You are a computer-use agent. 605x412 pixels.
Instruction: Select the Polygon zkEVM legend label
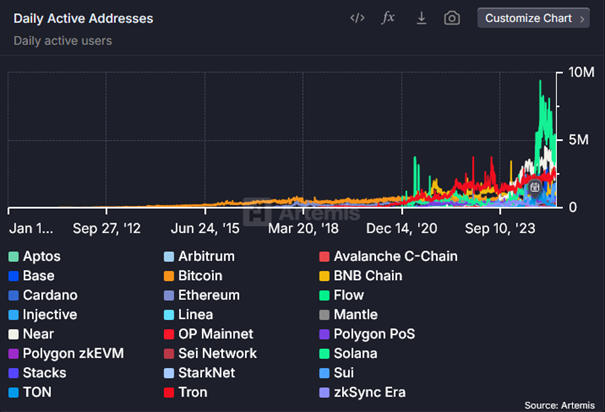pos(73,353)
